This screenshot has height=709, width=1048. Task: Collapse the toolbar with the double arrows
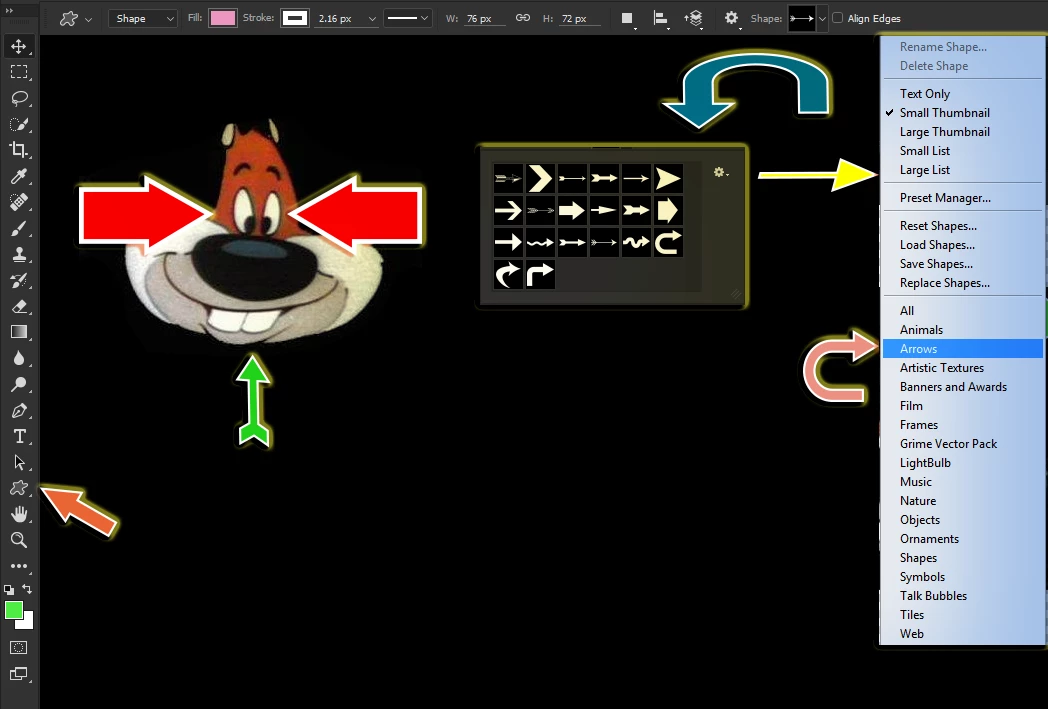[9, 11]
